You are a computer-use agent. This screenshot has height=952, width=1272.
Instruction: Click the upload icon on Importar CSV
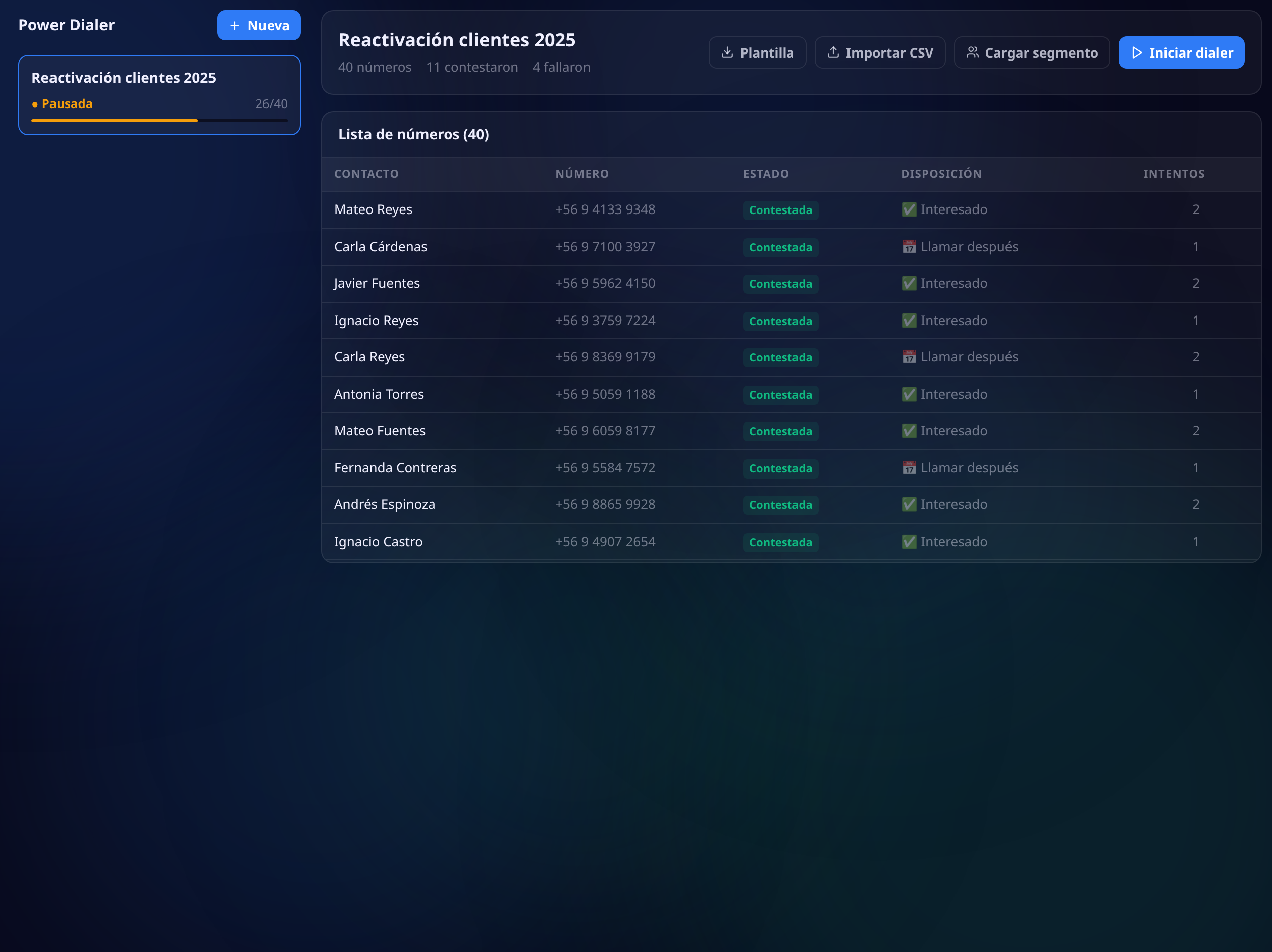(833, 52)
